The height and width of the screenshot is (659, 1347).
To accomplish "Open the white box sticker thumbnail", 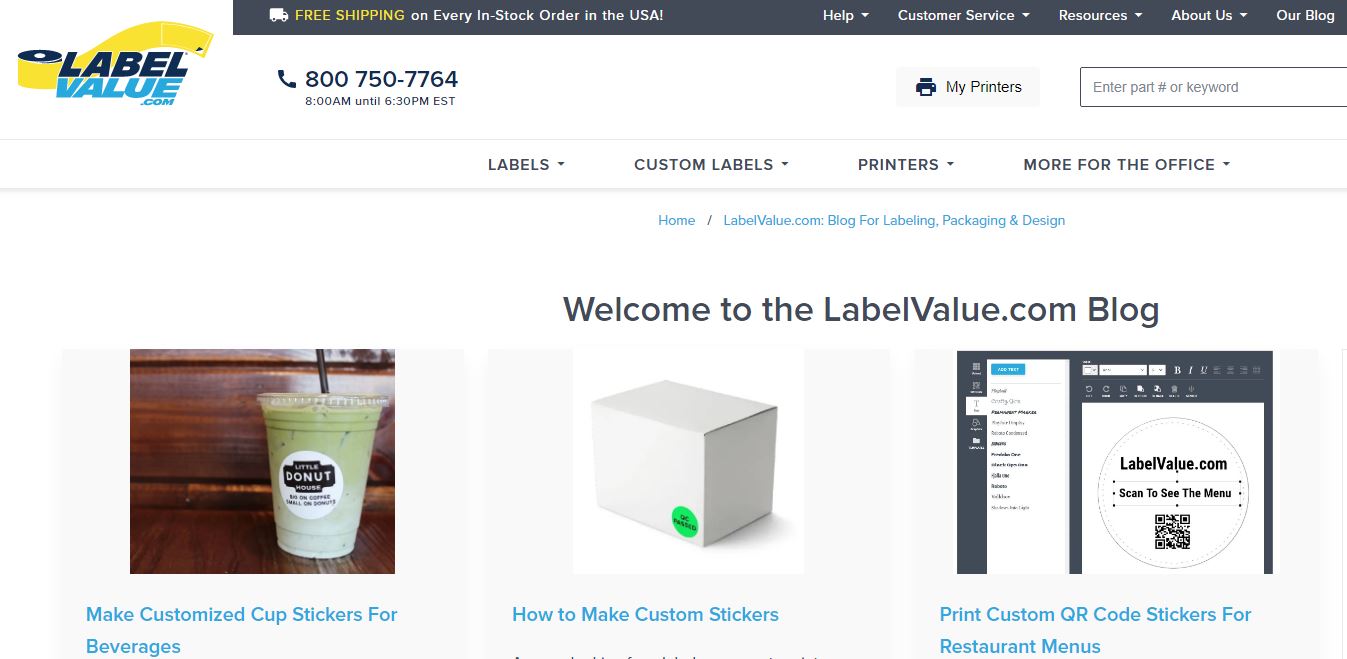I will 688,461.
